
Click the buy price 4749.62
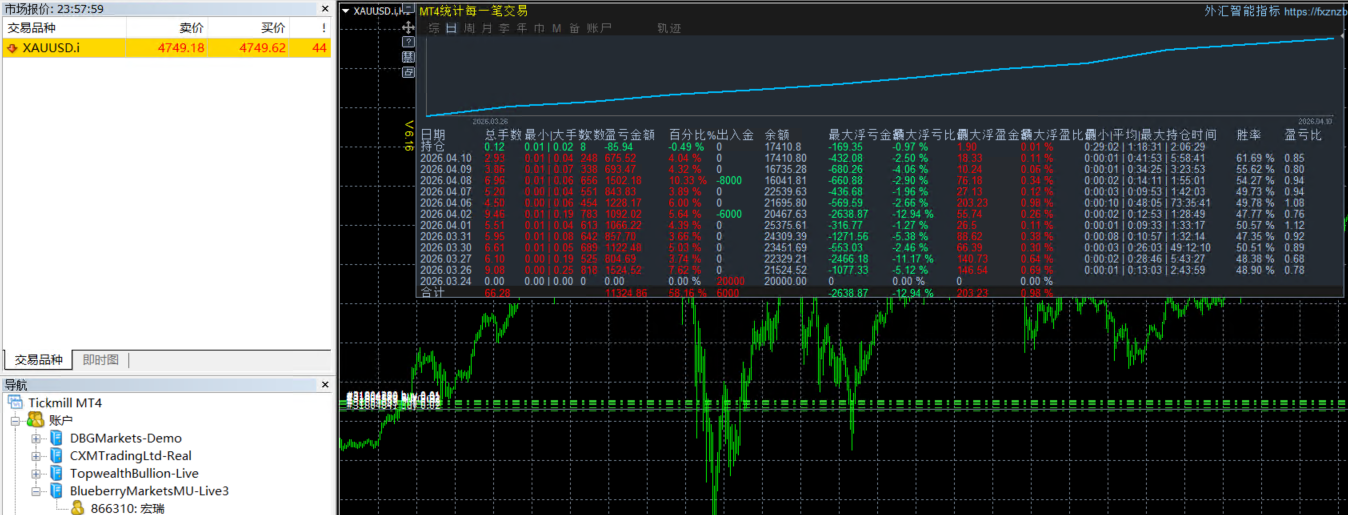point(262,47)
